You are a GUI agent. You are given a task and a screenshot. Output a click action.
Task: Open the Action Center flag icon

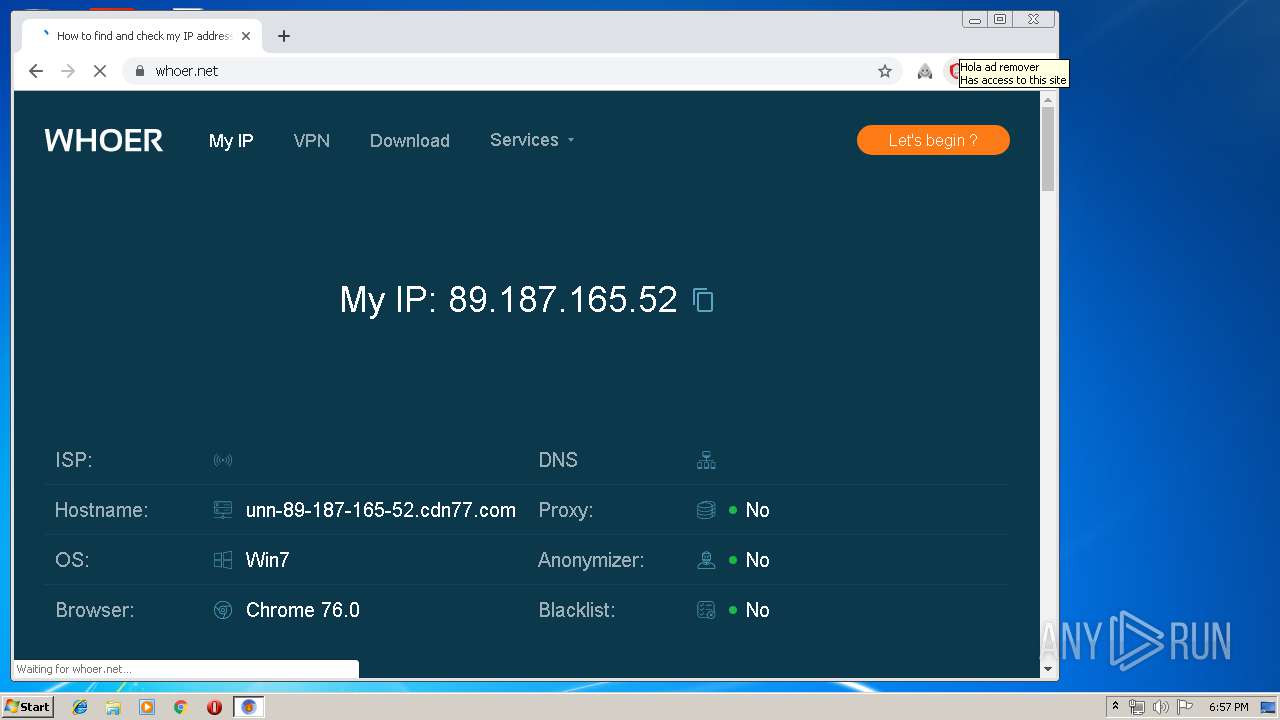pyautogui.click(x=1185, y=707)
